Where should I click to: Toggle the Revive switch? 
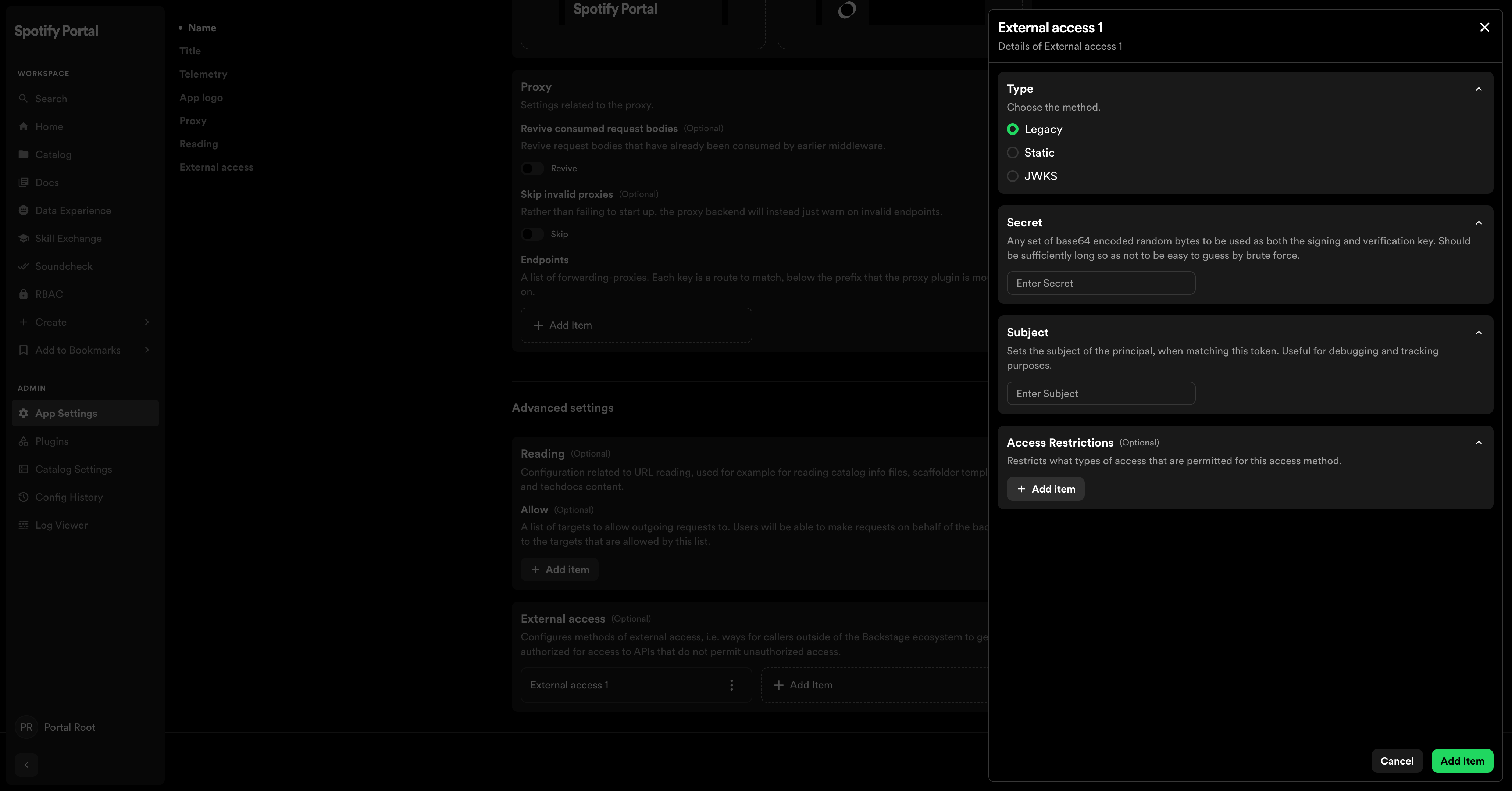(x=532, y=168)
